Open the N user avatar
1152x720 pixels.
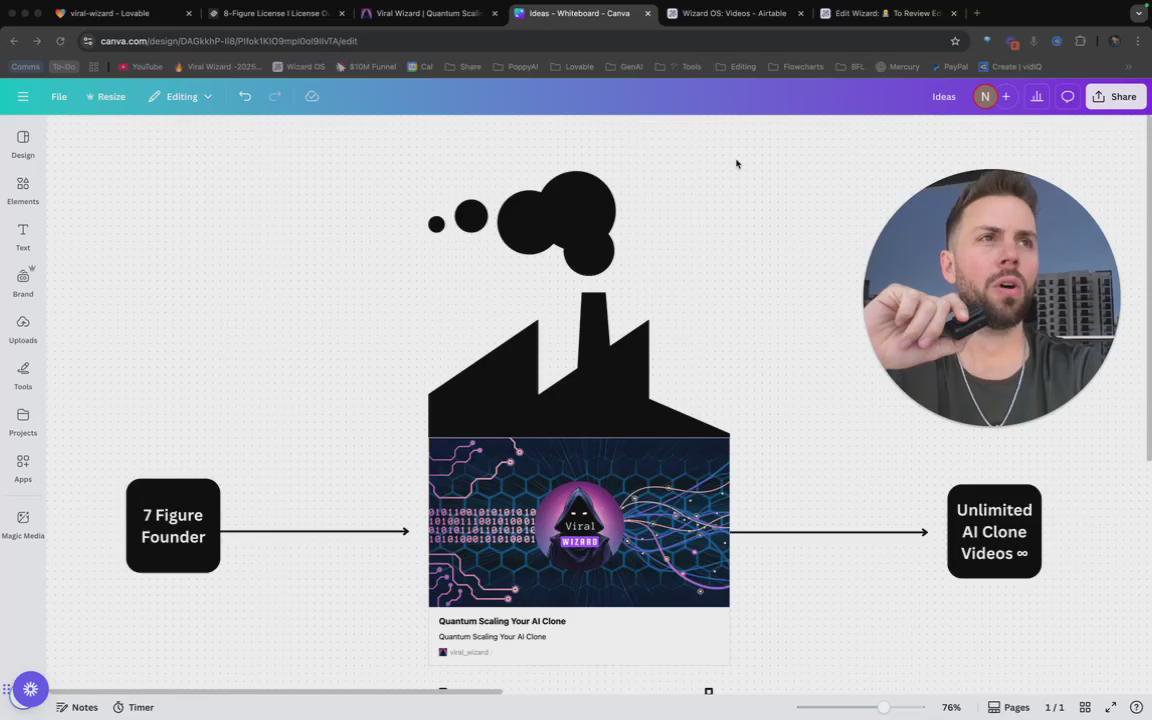coord(984,96)
